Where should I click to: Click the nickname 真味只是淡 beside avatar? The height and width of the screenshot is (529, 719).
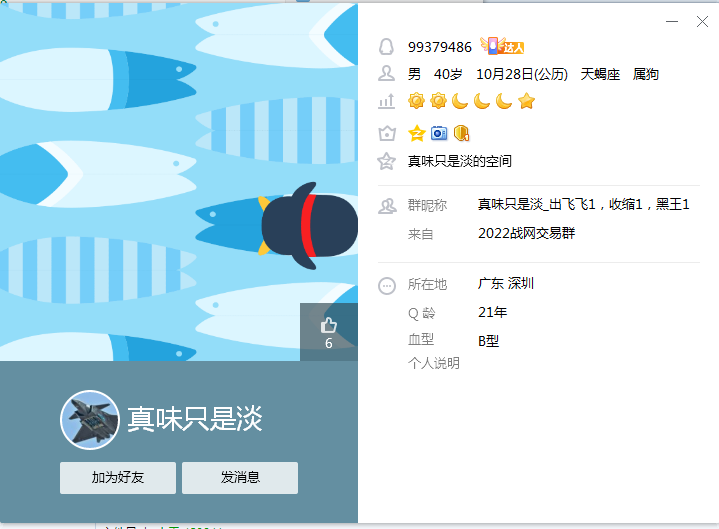[194, 419]
